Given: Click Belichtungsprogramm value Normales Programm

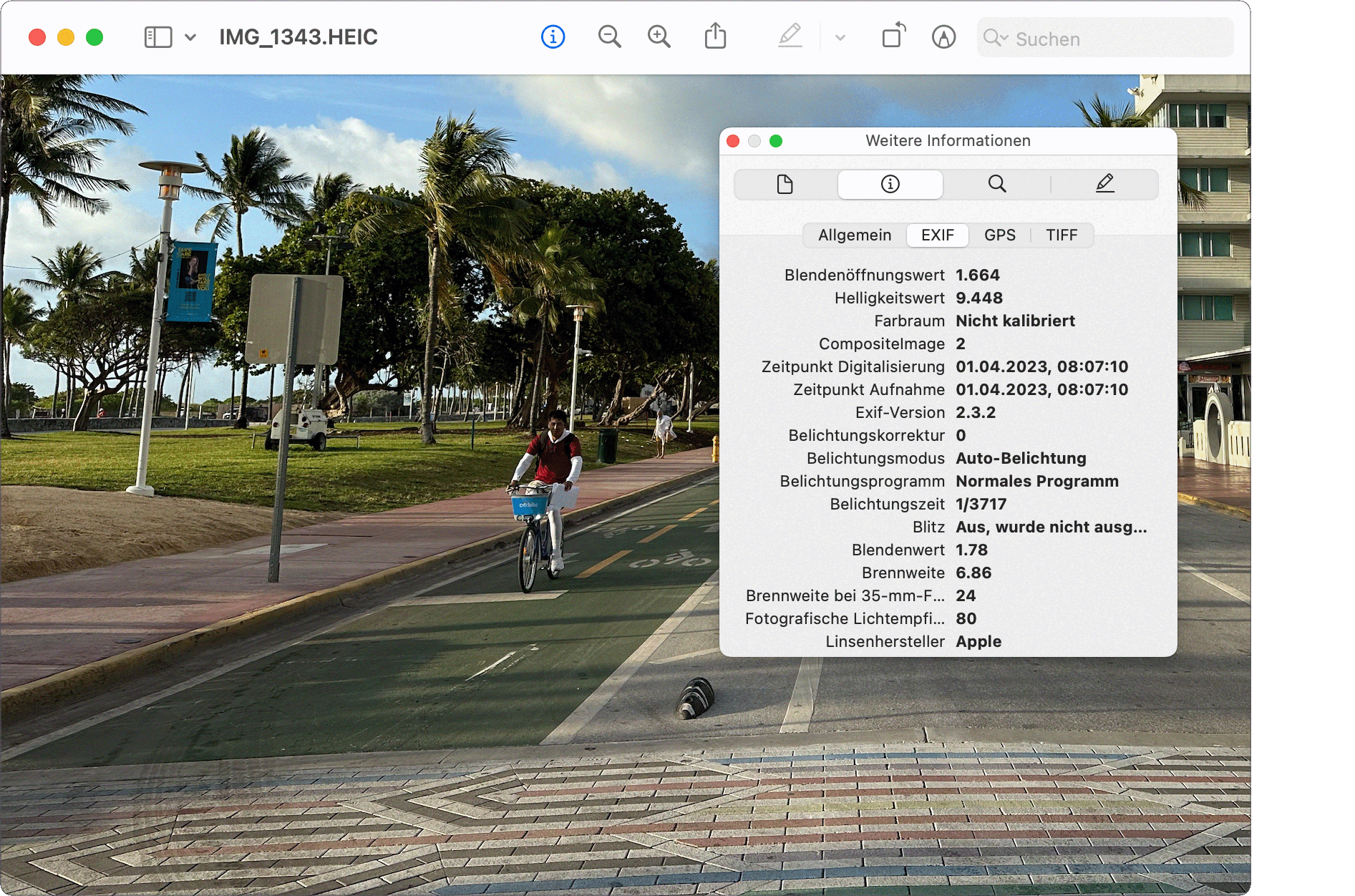Looking at the screenshot, I should click(1037, 482).
